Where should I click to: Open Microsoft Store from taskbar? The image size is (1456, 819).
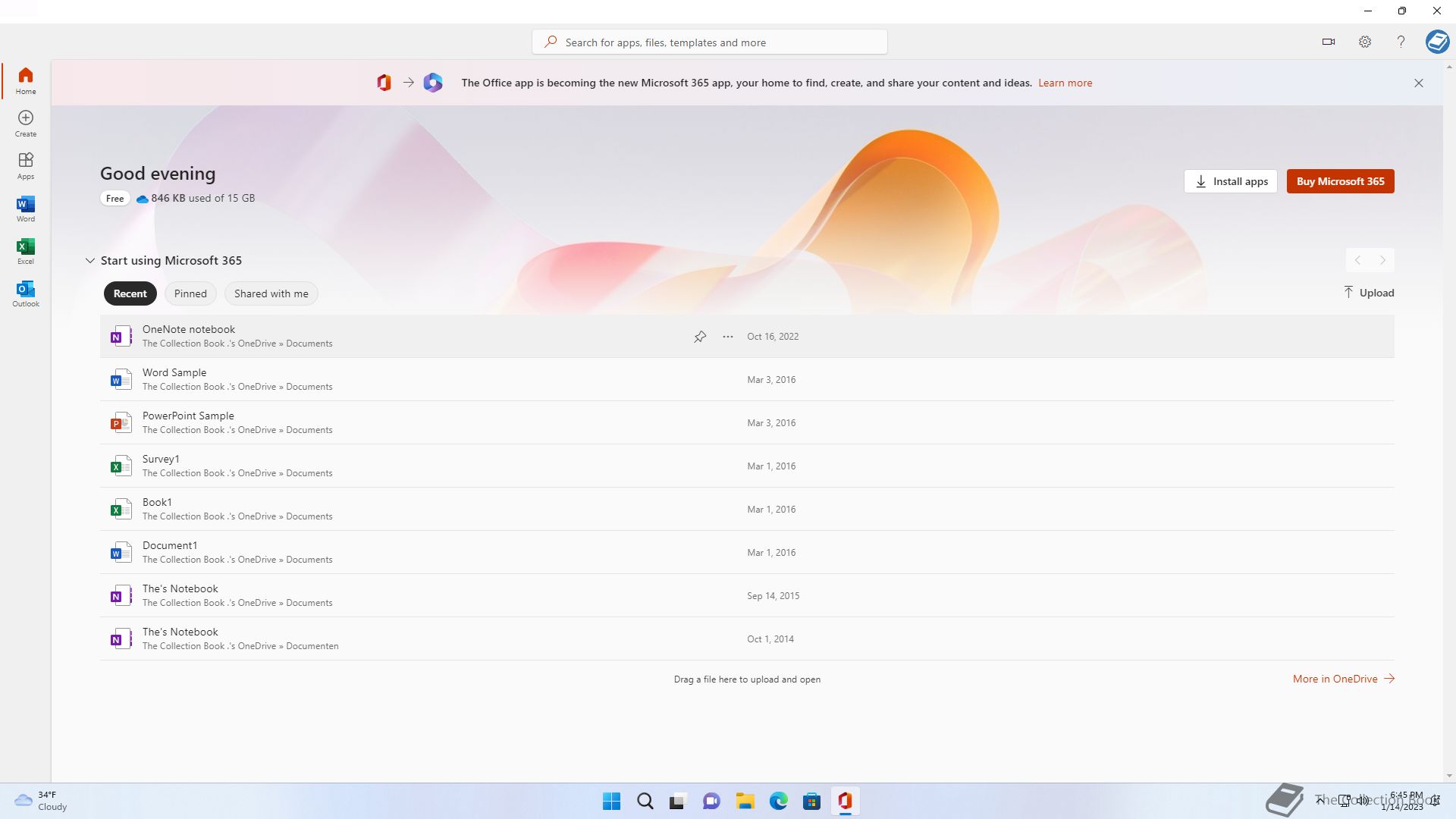coord(811,801)
